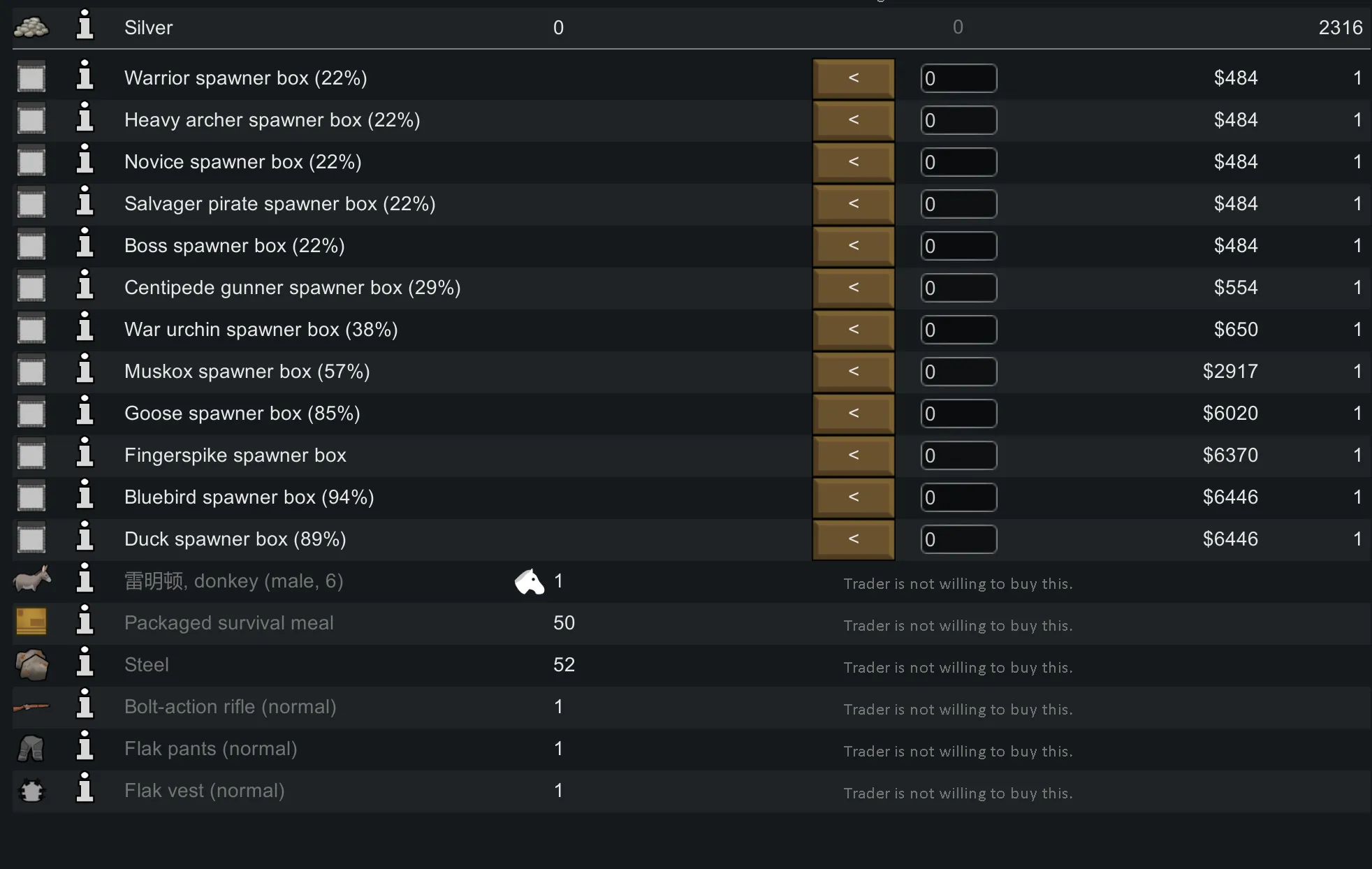Click info icon for Warrior spawner box

coord(85,78)
